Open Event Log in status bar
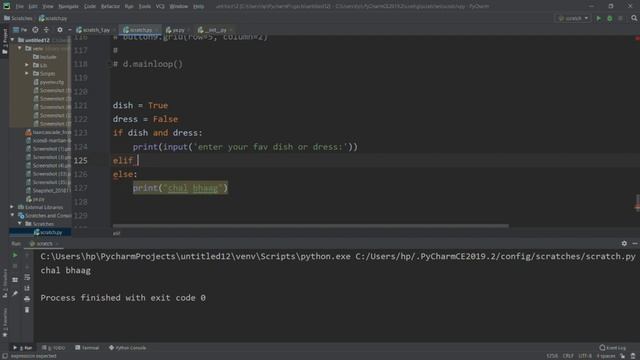640x360 pixels. pyautogui.click(x=612, y=348)
